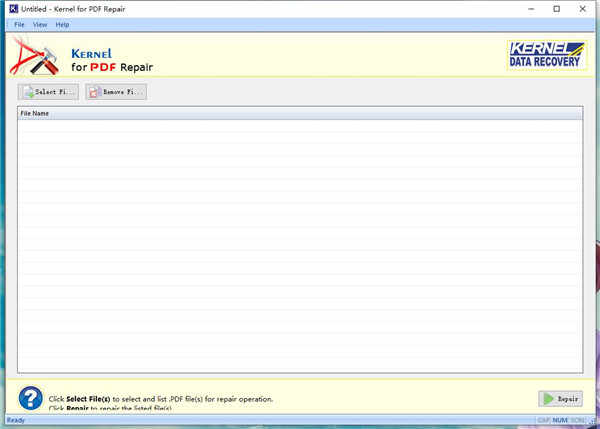The image size is (600, 429).
Task: Click the Kernel Data Recovery logo
Action: coord(547,55)
